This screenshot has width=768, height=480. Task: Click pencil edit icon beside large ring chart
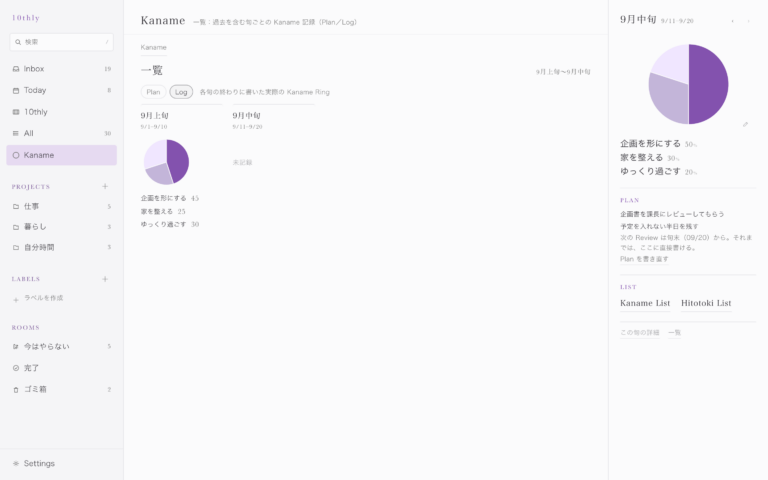745,124
